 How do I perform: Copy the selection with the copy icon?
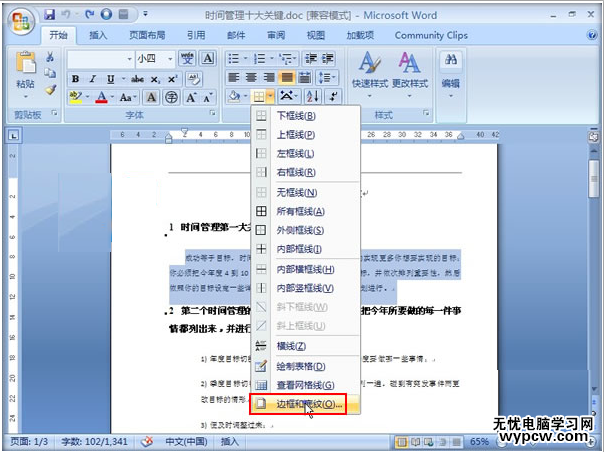point(50,73)
